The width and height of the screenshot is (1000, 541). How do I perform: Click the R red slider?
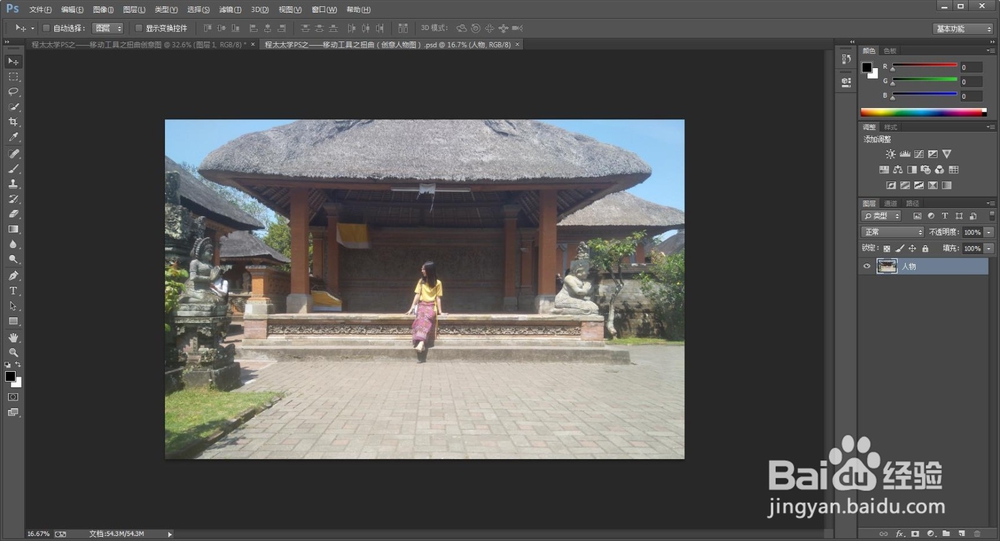tap(925, 66)
